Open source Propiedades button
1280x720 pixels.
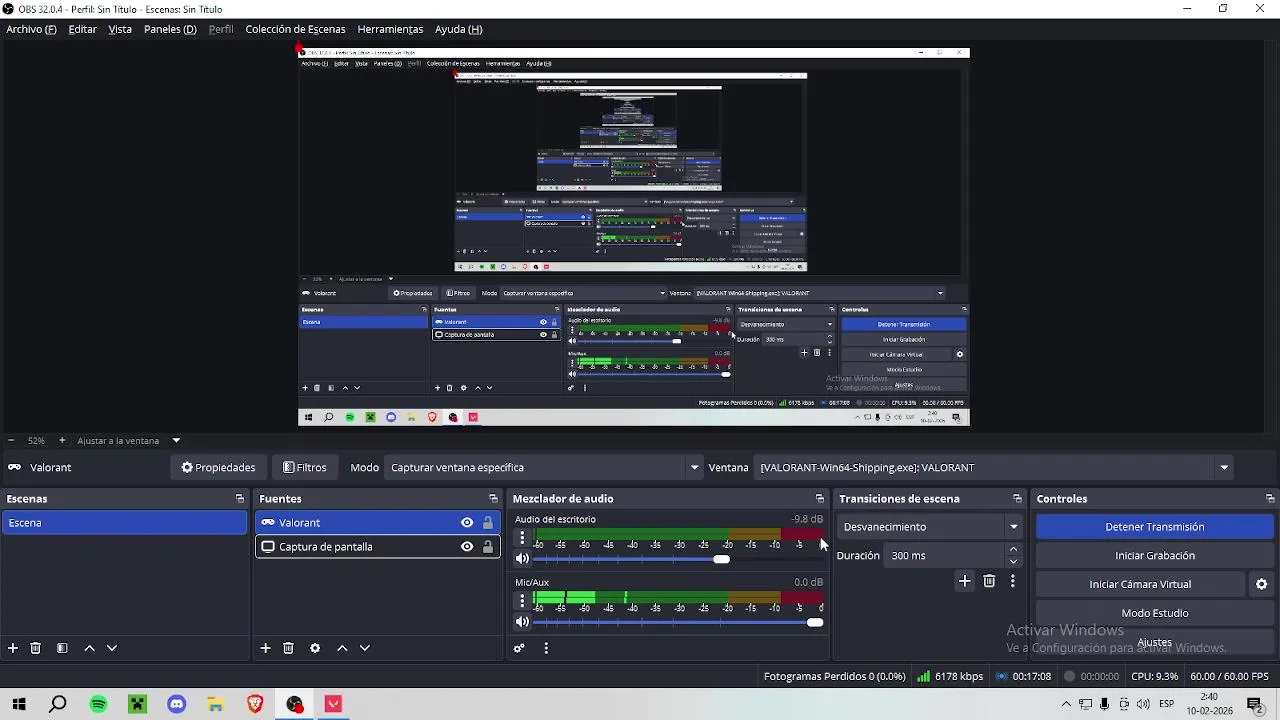coord(218,467)
